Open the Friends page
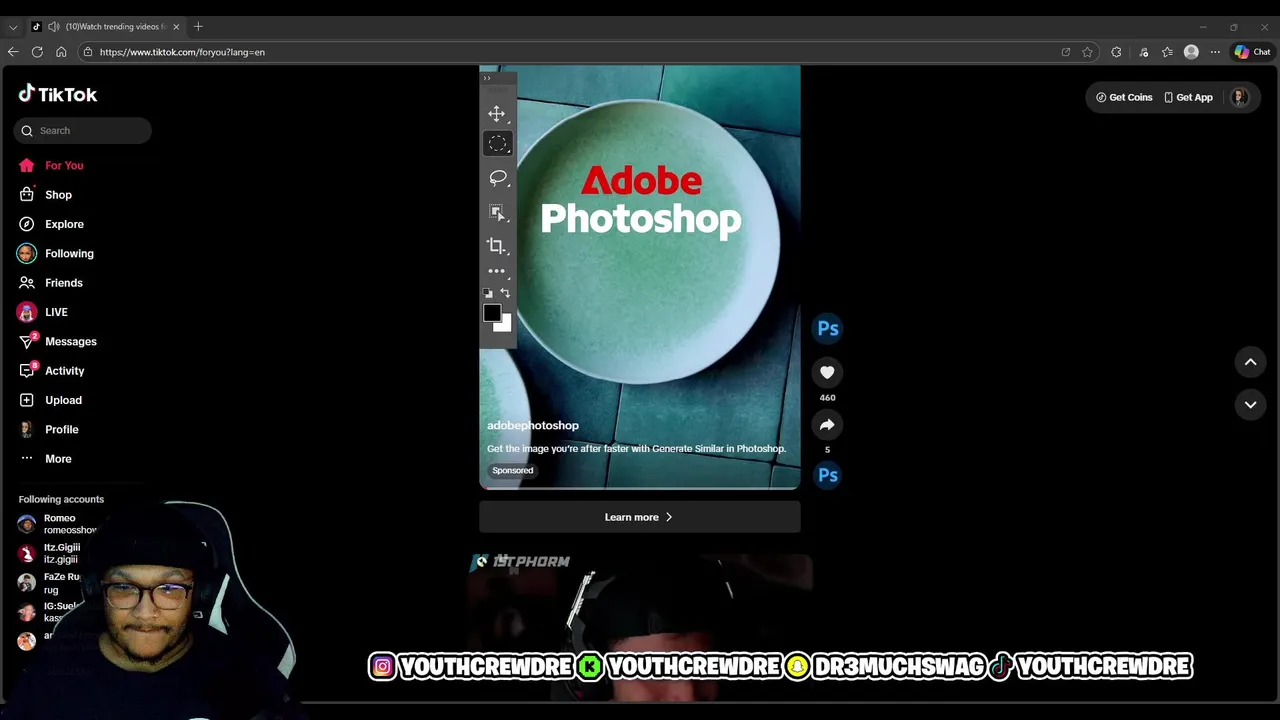This screenshot has height=720, width=1280. (x=63, y=283)
